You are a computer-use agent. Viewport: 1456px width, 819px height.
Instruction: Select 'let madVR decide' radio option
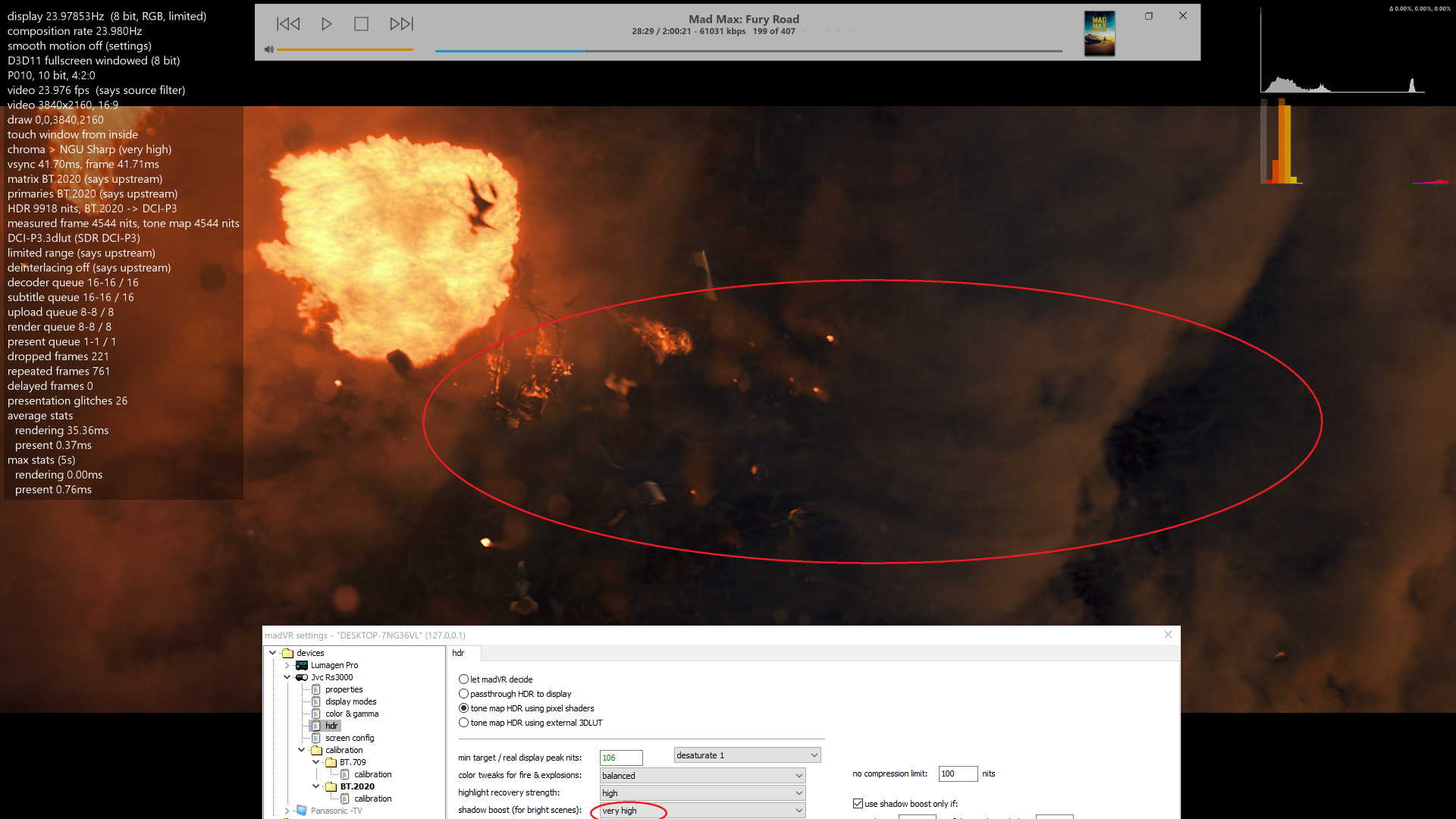click(x=463, y=679)
